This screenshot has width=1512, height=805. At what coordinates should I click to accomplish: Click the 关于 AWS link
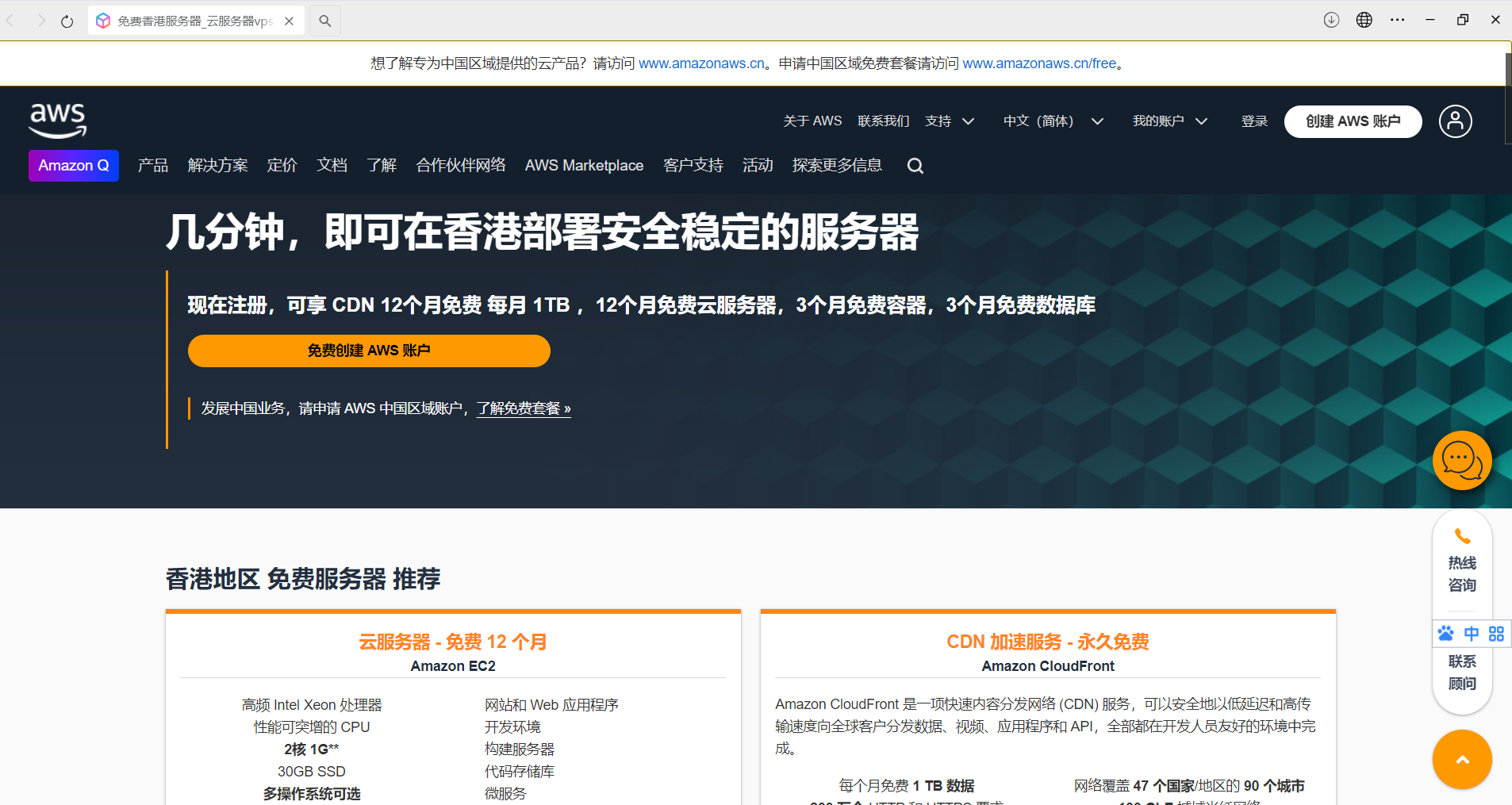point(812,121)
